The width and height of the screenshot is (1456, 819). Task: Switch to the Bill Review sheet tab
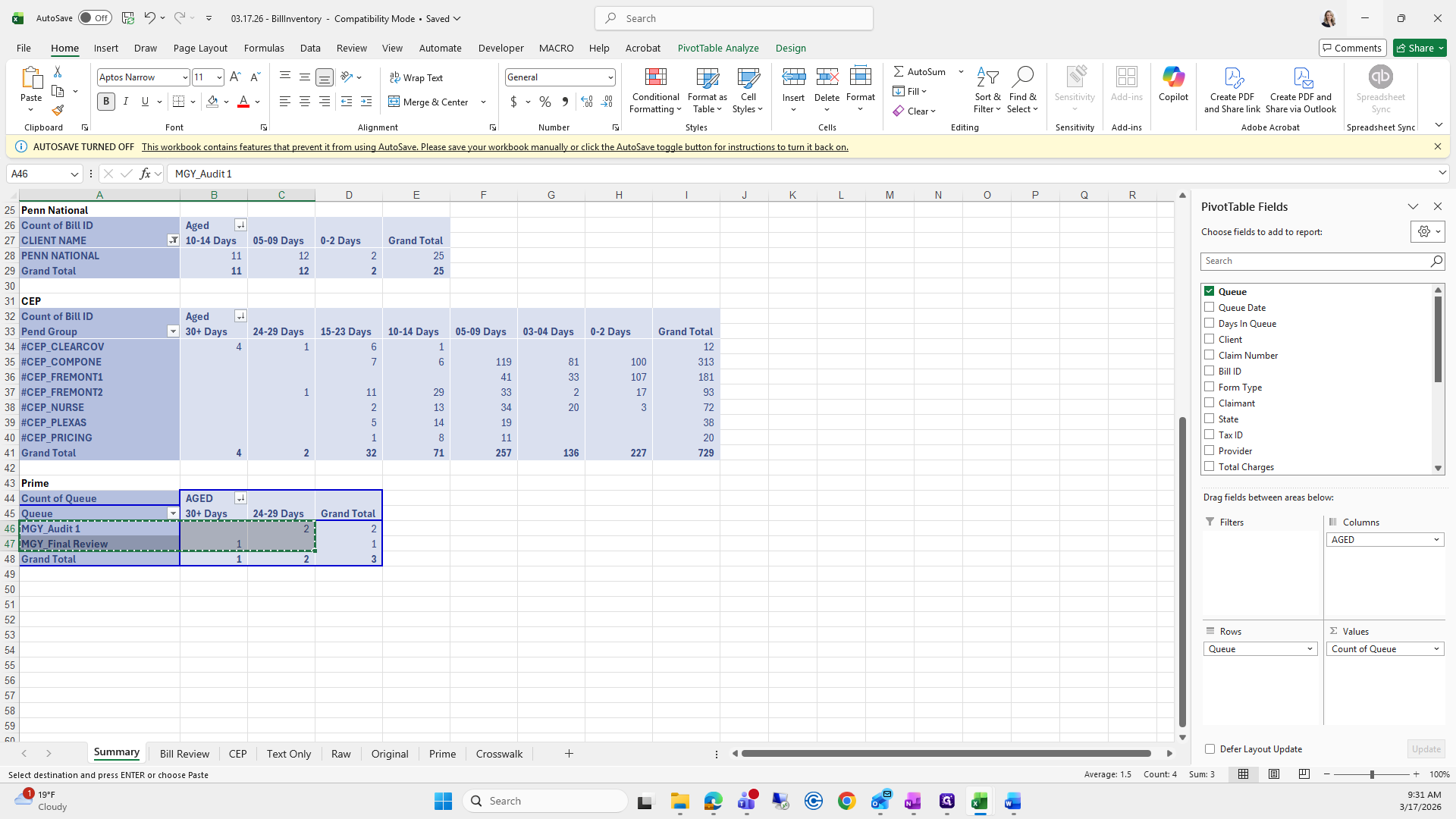(x=184, y=754)
